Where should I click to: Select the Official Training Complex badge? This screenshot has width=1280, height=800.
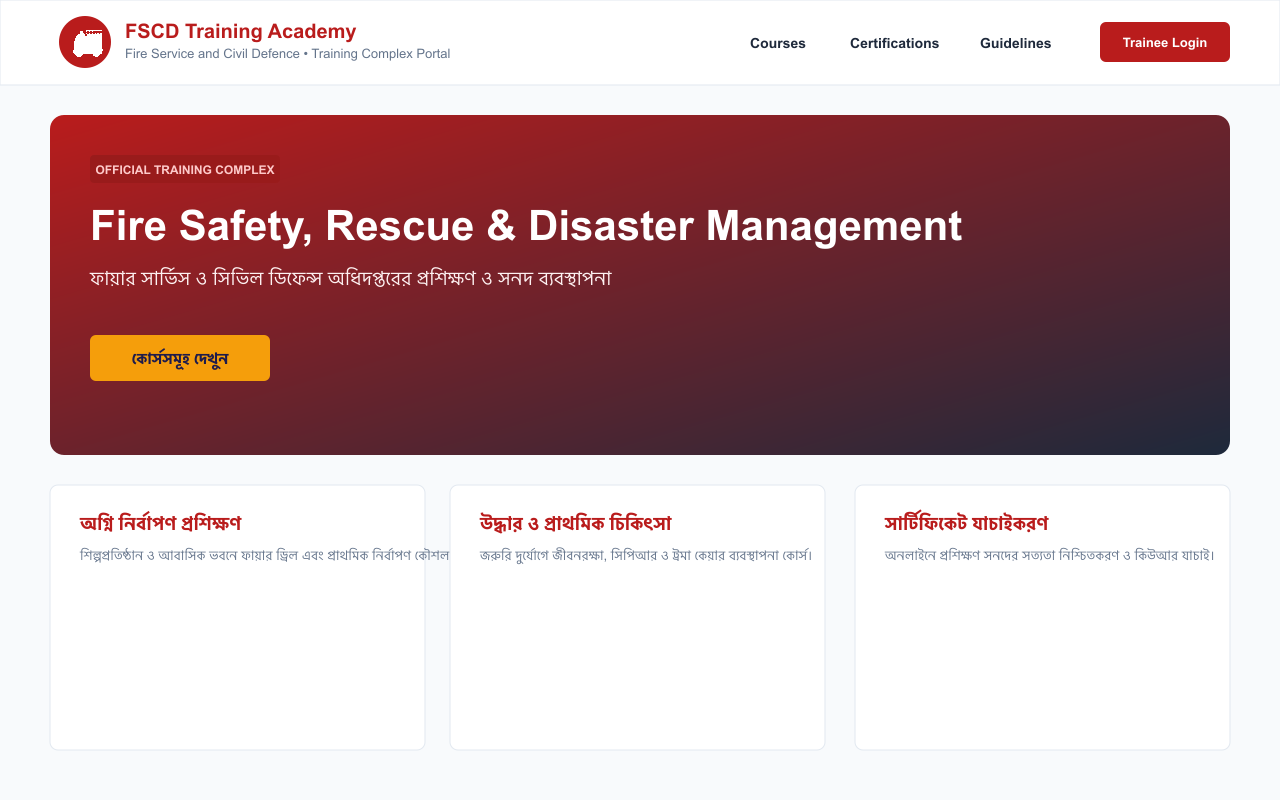coord(185,170)
